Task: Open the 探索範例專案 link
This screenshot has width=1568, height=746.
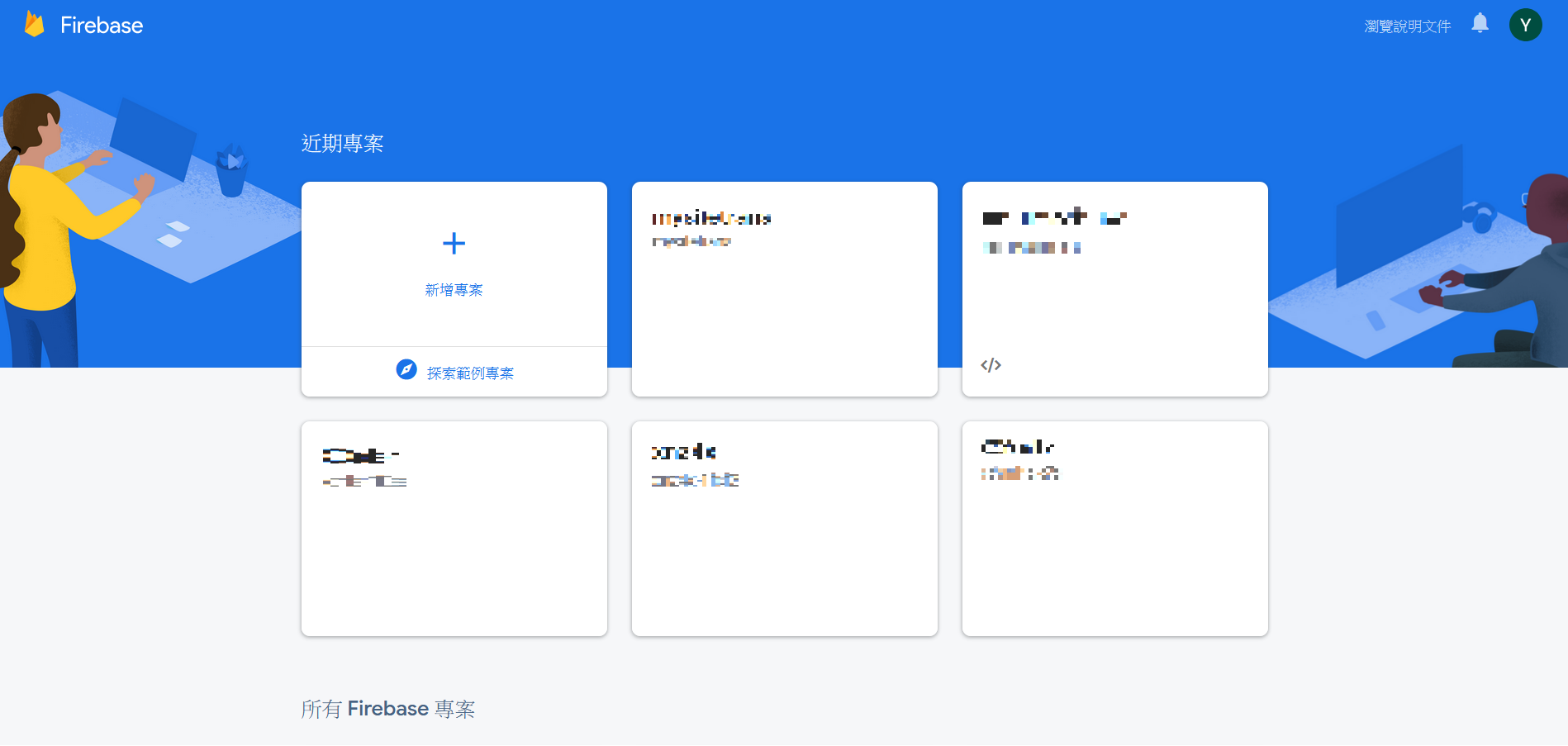Action: pos(470,373)
